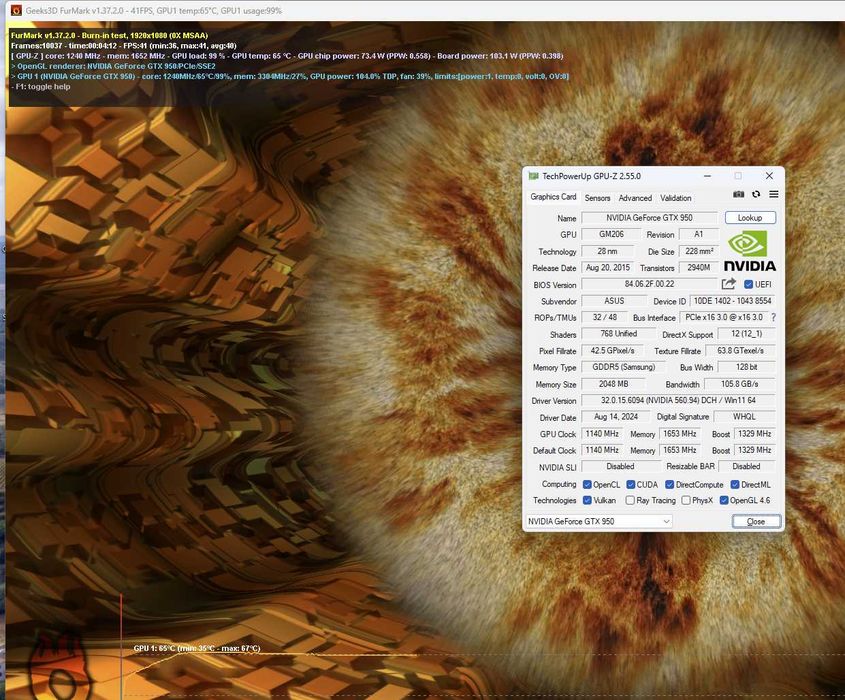Click the BIOS Version field 84.06.2F.00.22
Image resolution: width=845 pixels, height=700 pixels.
point(649,284)
